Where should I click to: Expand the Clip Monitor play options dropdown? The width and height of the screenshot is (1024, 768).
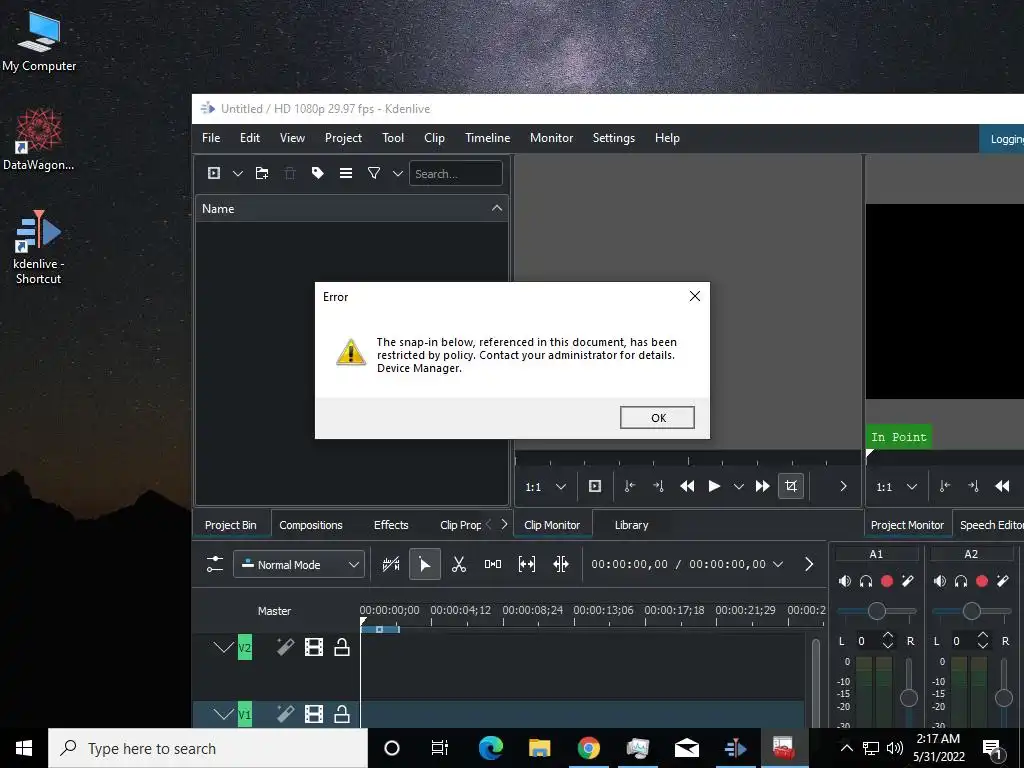(739, 487)
